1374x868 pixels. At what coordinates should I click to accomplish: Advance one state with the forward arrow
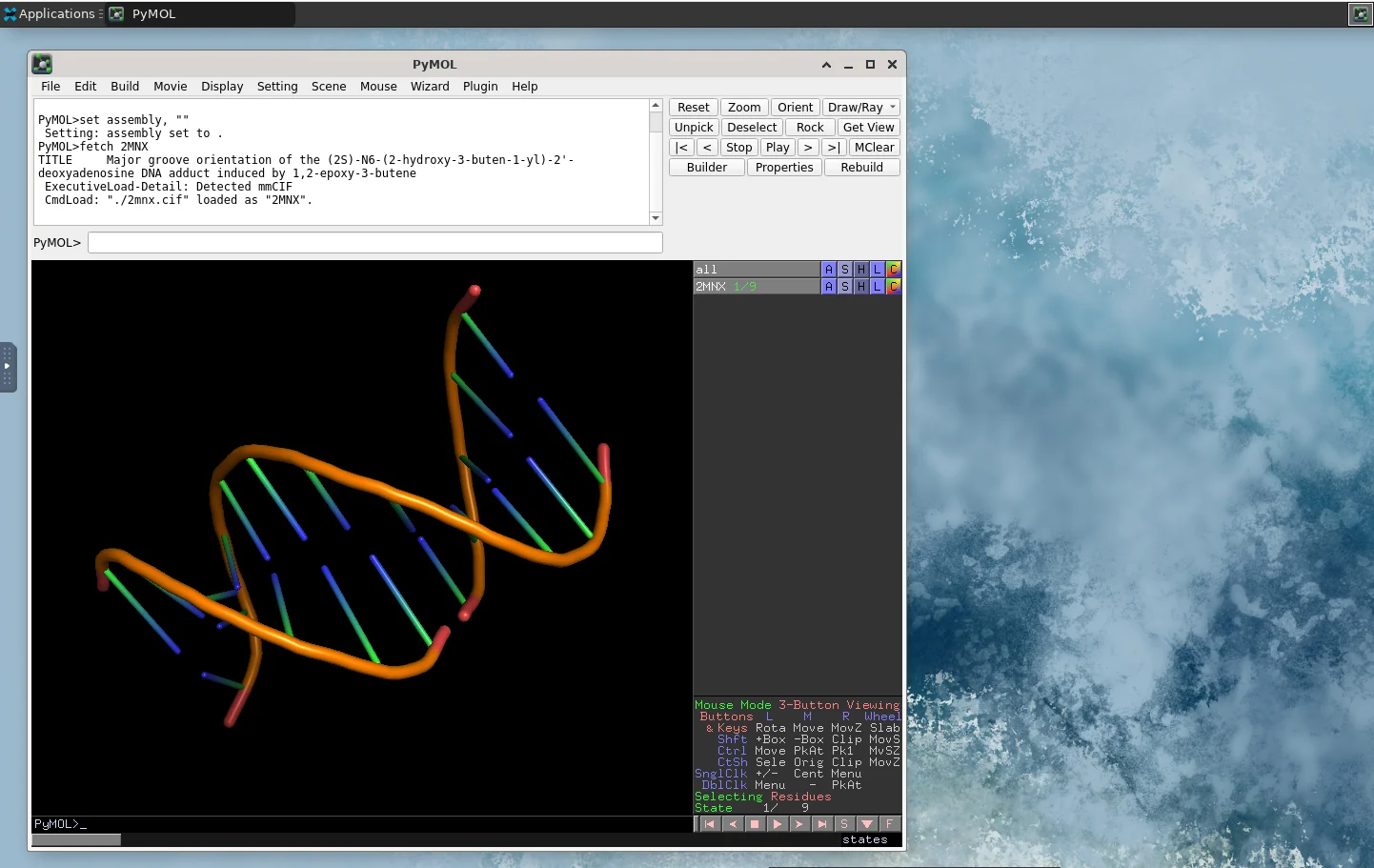(x=799, y=824)
